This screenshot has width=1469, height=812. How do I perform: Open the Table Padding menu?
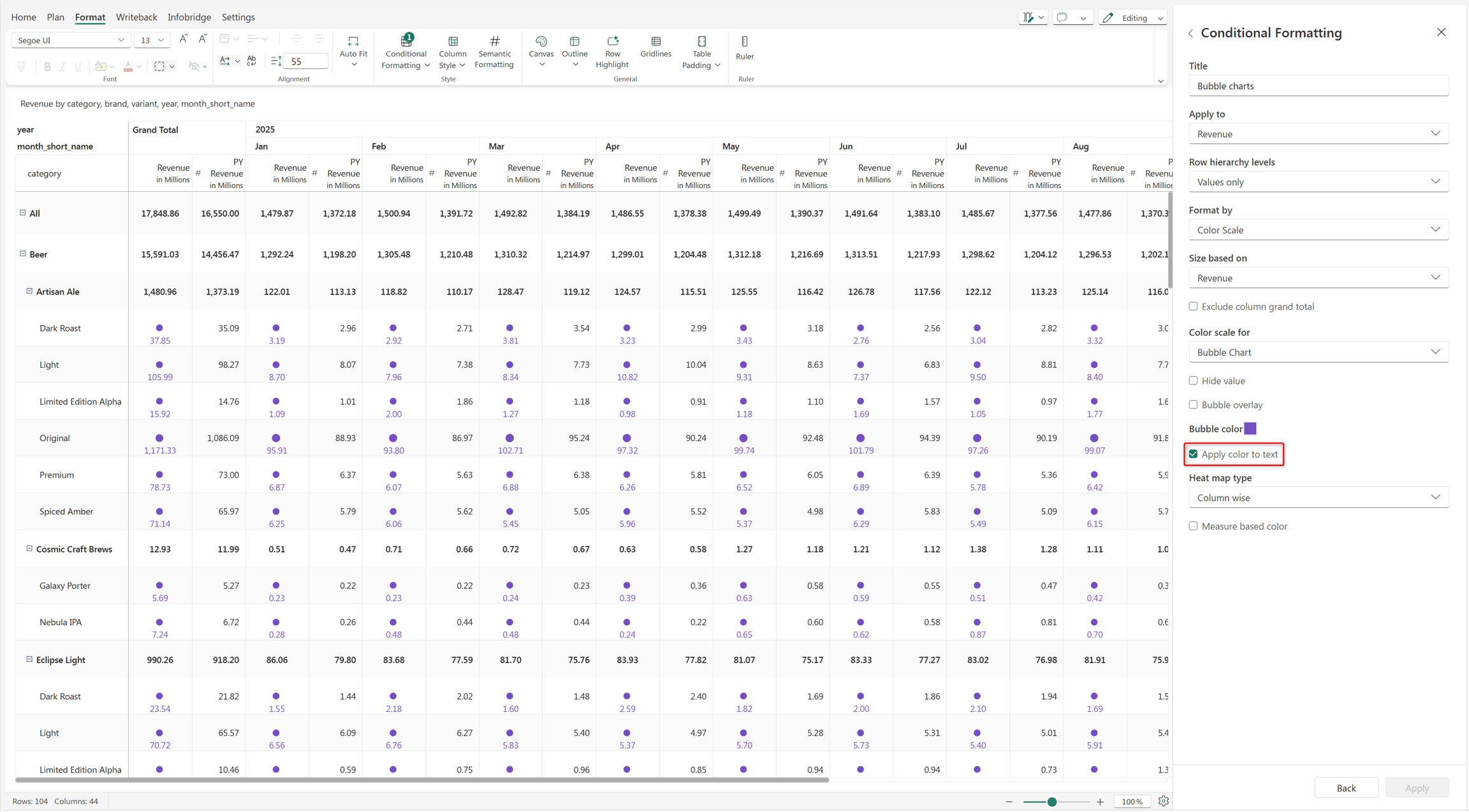701,52
